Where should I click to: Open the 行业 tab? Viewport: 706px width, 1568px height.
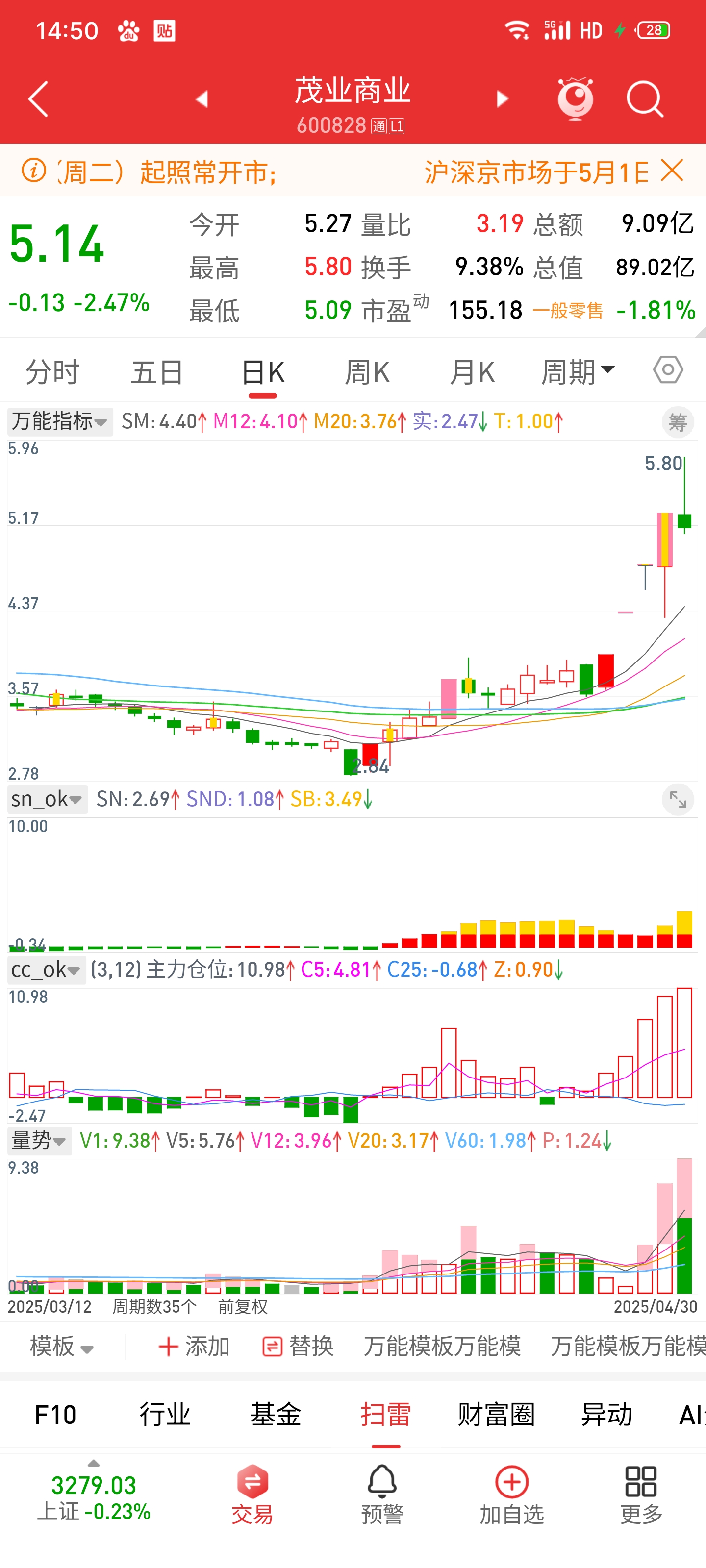tap(165, 1414)
